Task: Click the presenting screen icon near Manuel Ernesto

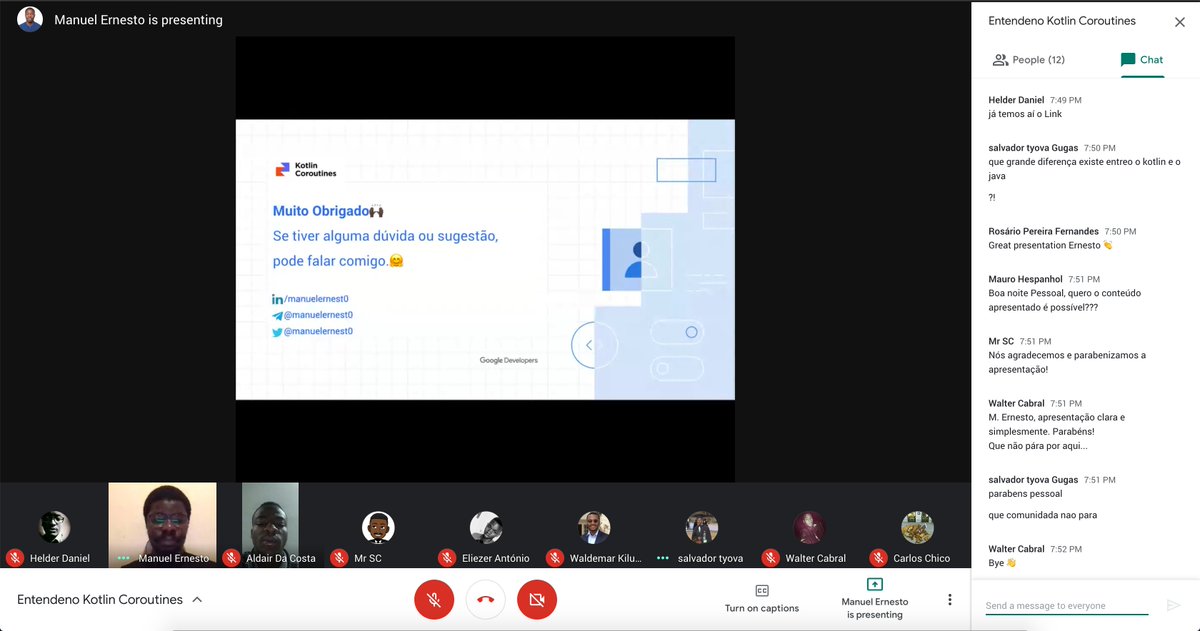Action: point(874,584)
